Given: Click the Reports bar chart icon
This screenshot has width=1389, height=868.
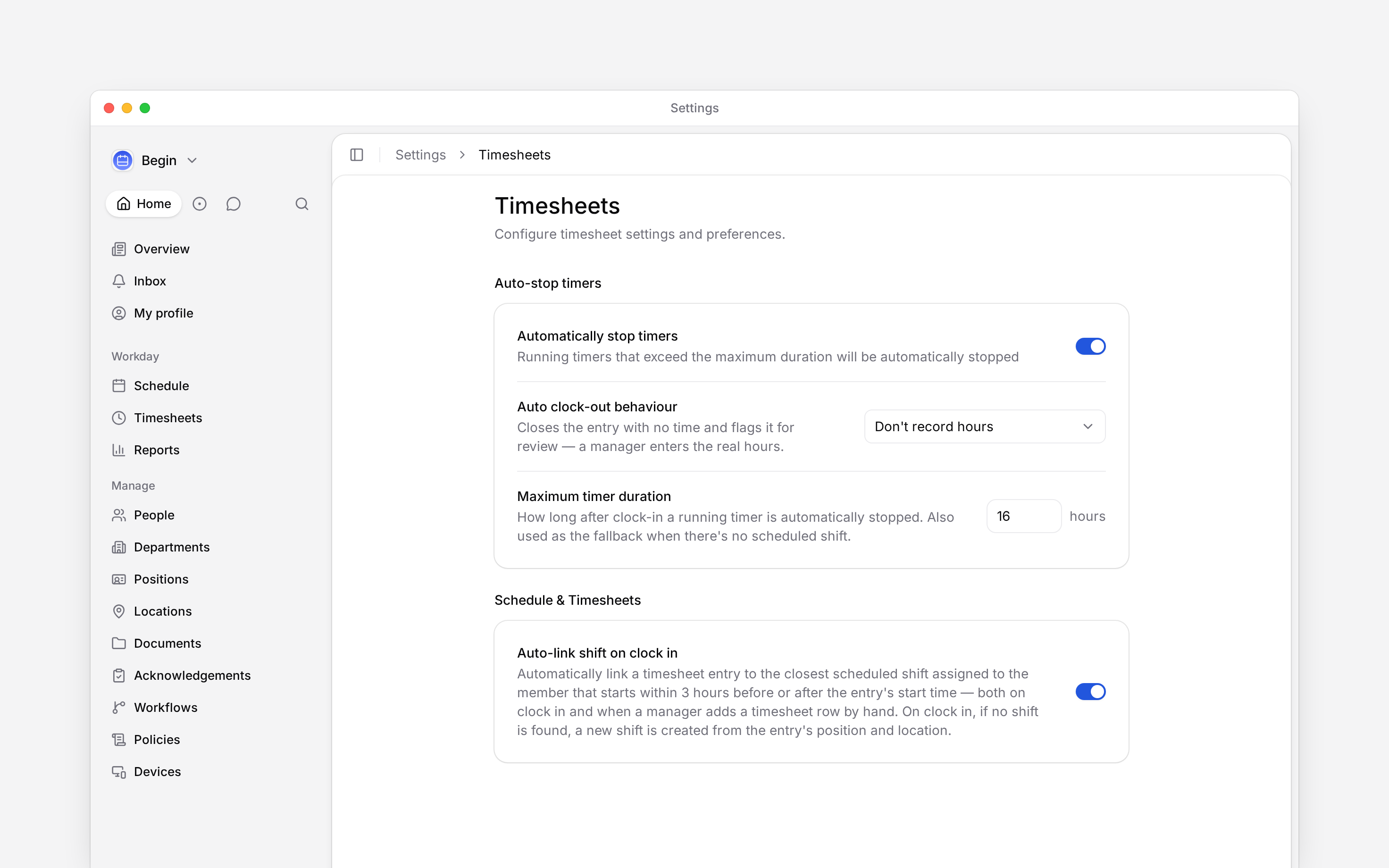Looking at the screenshot, I should click(119, 450).
